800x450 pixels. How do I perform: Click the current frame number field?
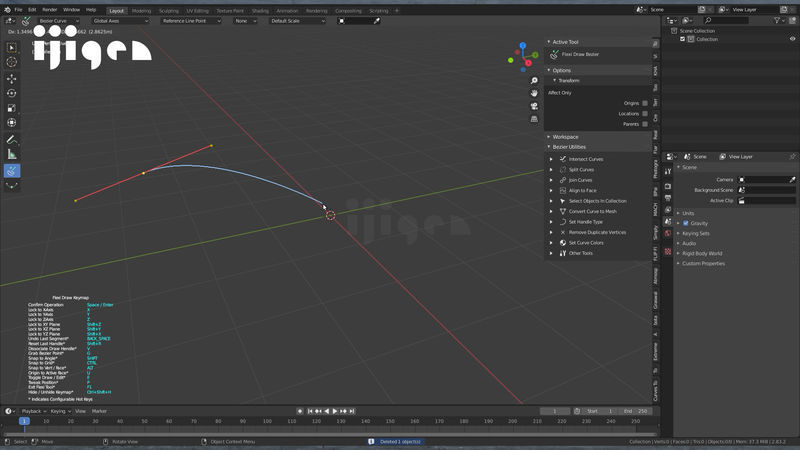click(555, 411)
